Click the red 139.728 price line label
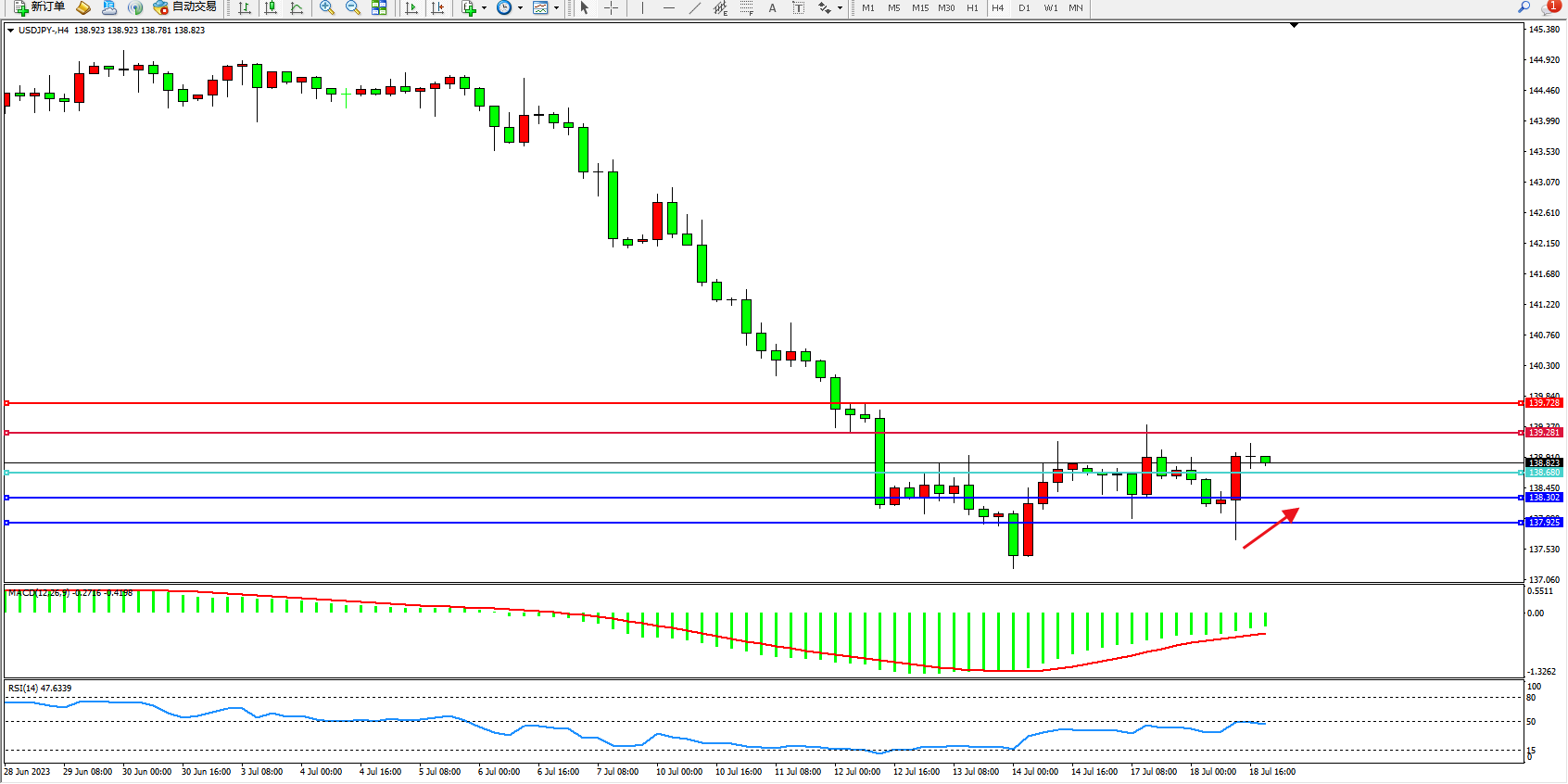 point(1544,403)
